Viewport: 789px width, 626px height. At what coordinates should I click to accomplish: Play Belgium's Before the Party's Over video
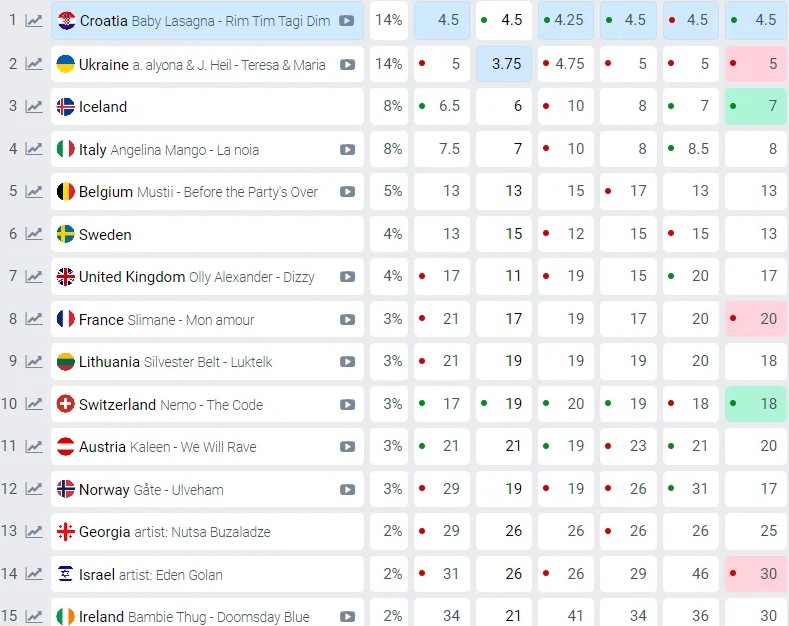coord(347,192)
